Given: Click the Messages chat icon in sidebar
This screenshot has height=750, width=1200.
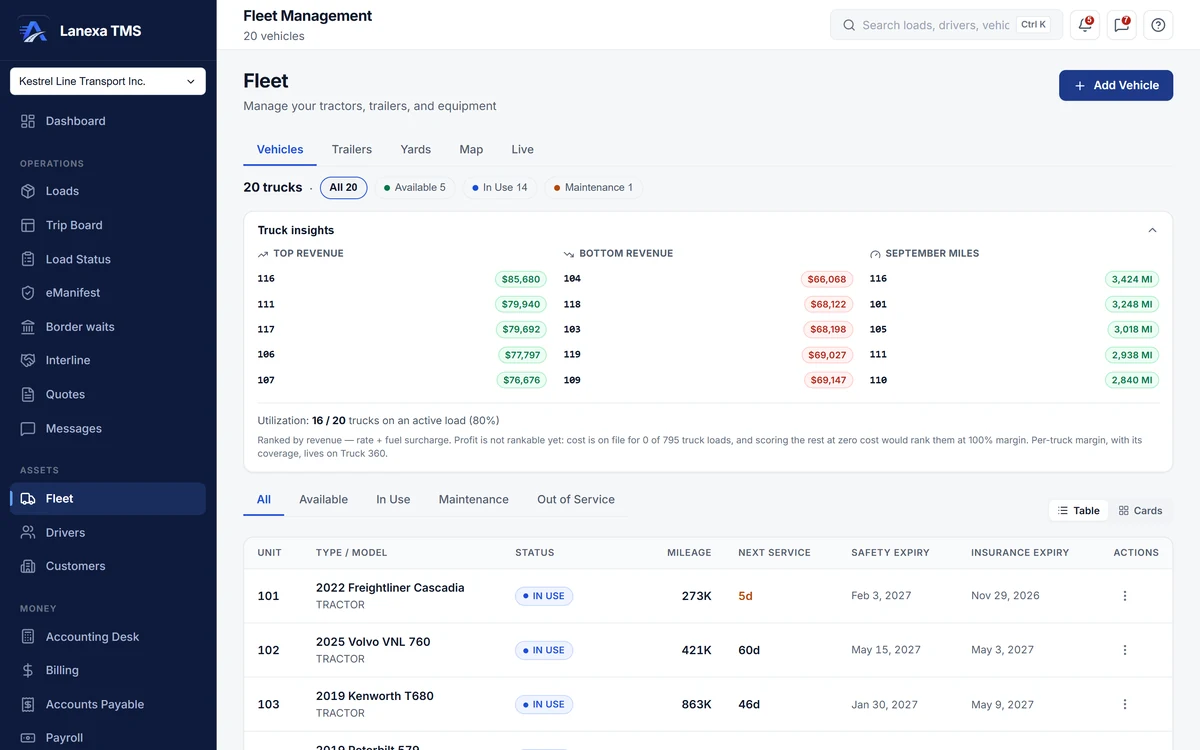Looking at the screenshot, I should click(x=28, y=428).
